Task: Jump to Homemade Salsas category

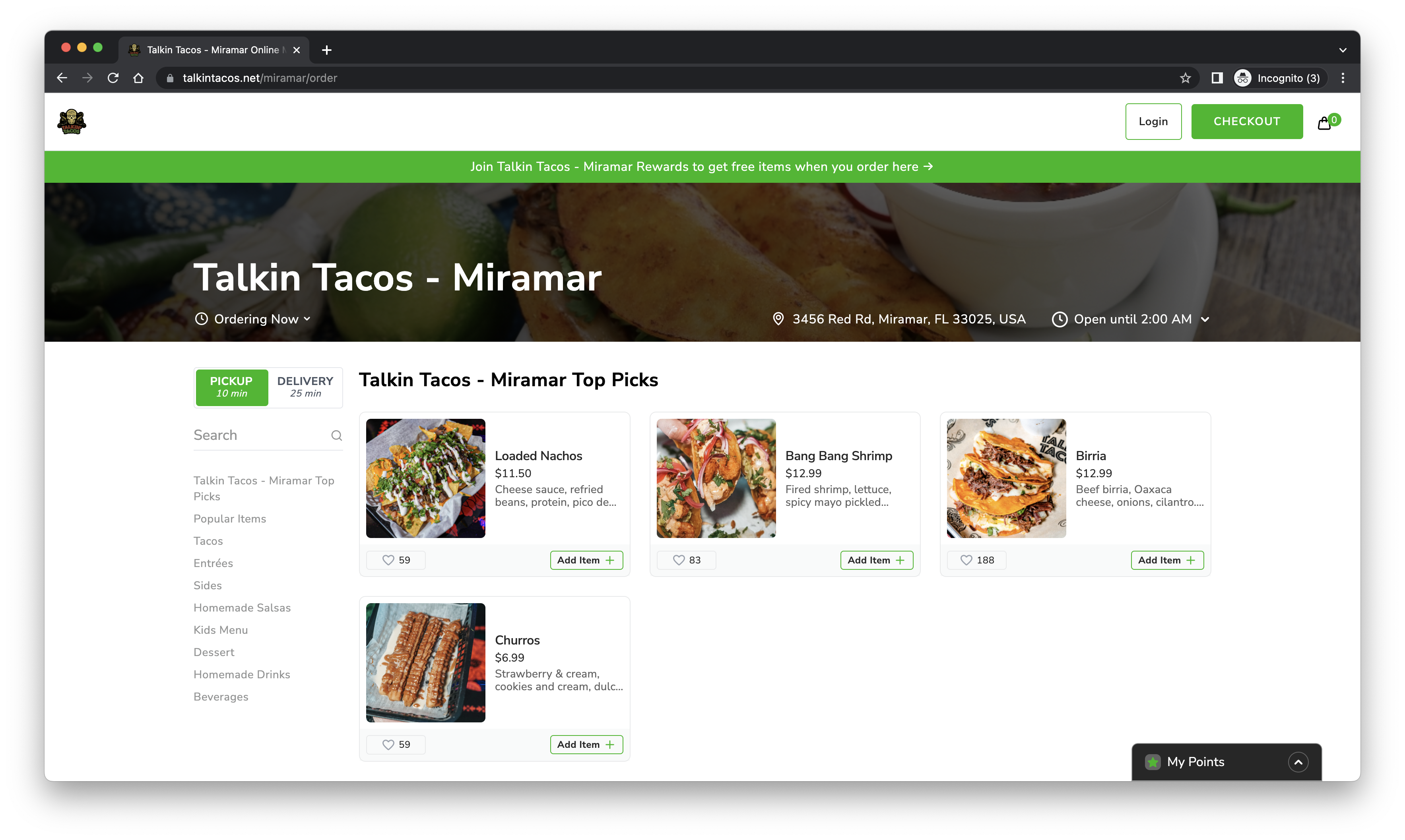Action: (x=243, y=608)
